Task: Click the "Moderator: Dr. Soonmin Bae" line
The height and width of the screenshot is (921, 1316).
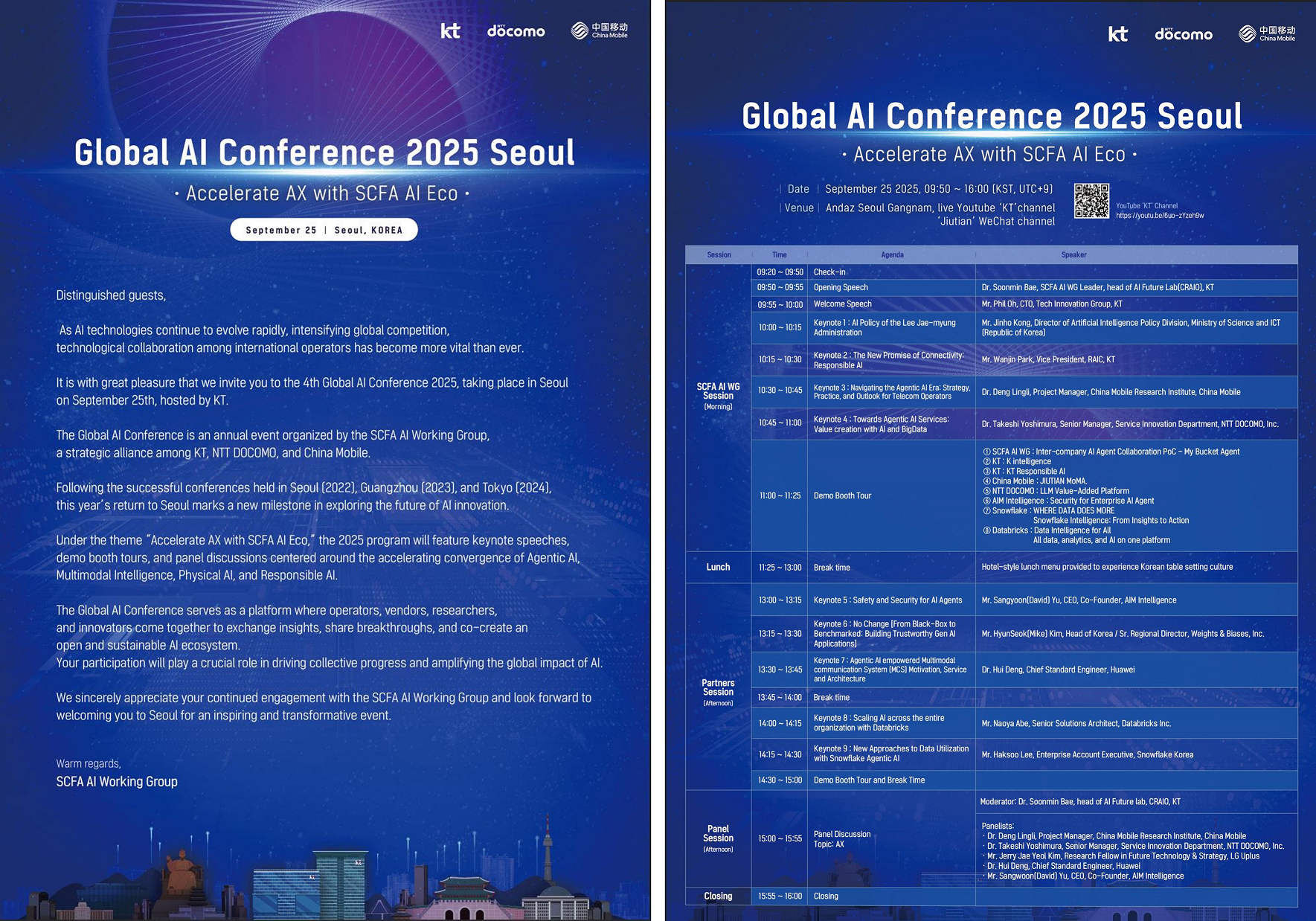Action: point(1080,802)
